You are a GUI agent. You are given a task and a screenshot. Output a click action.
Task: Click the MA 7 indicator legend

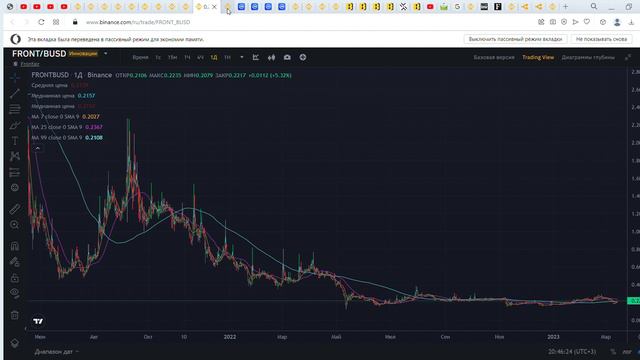click(x=65, y=117)
